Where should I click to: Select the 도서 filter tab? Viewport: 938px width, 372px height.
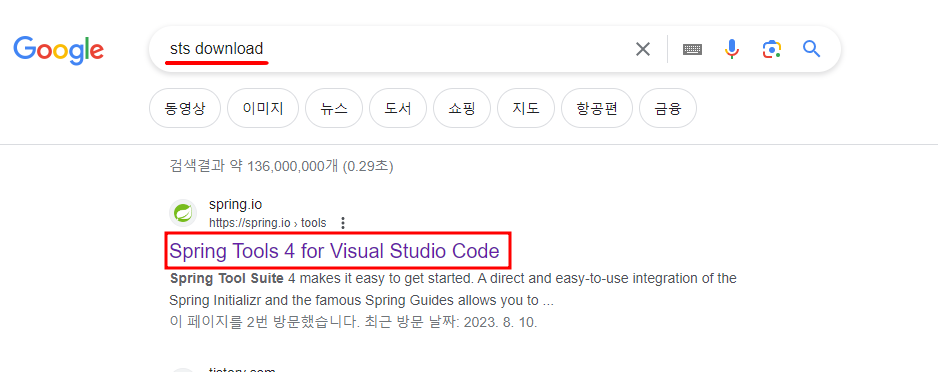click(x=398, y=108)
